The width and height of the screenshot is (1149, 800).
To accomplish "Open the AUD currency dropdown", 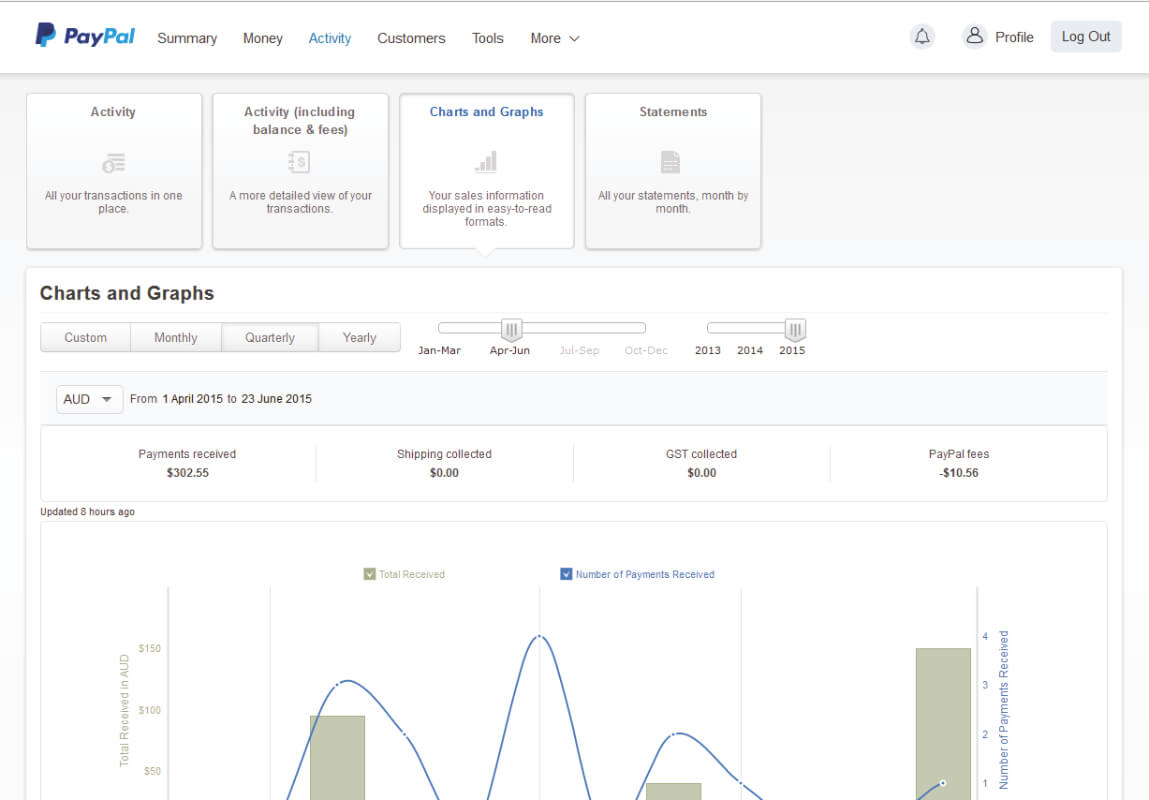I will point(89,399).
